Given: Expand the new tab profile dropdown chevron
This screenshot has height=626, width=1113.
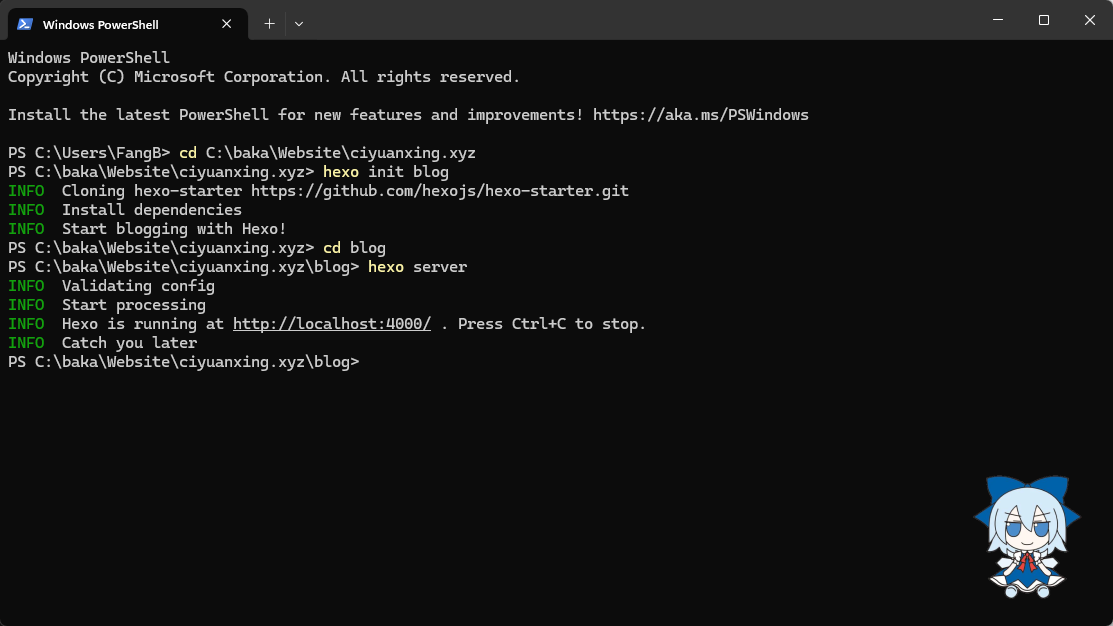Looking at the screenshot, I should click(x=299, y=23).
